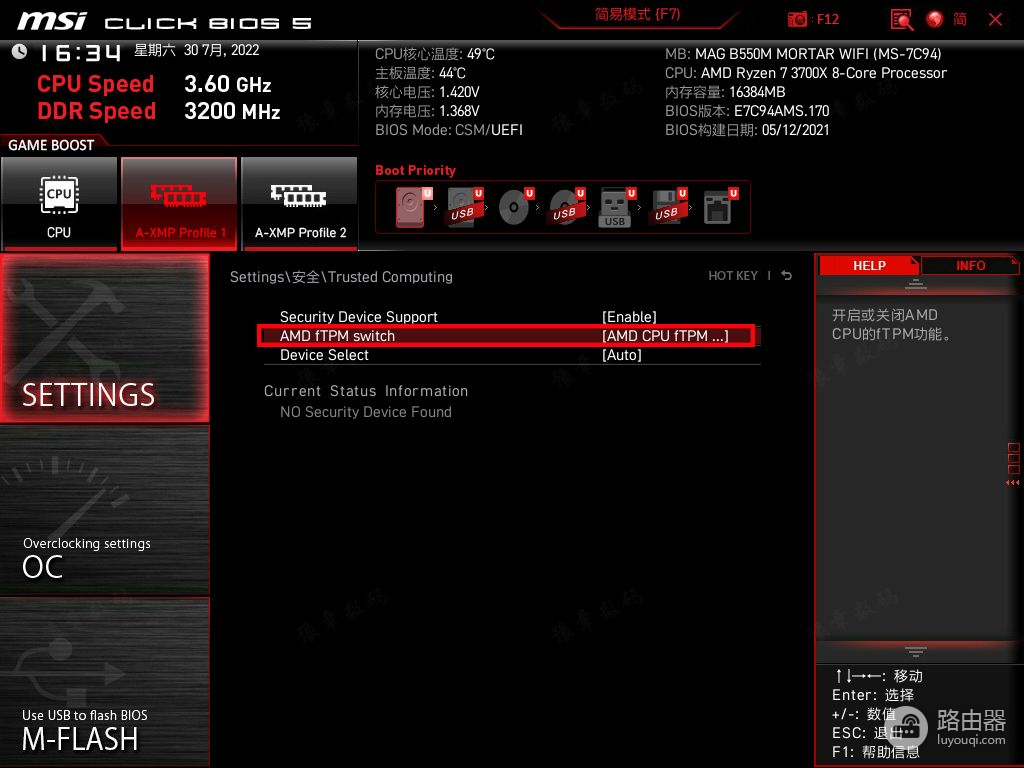Open M-FLASH to flash BIOS from USB
This screenshot has width=1024, height=768.
(104, 728)
